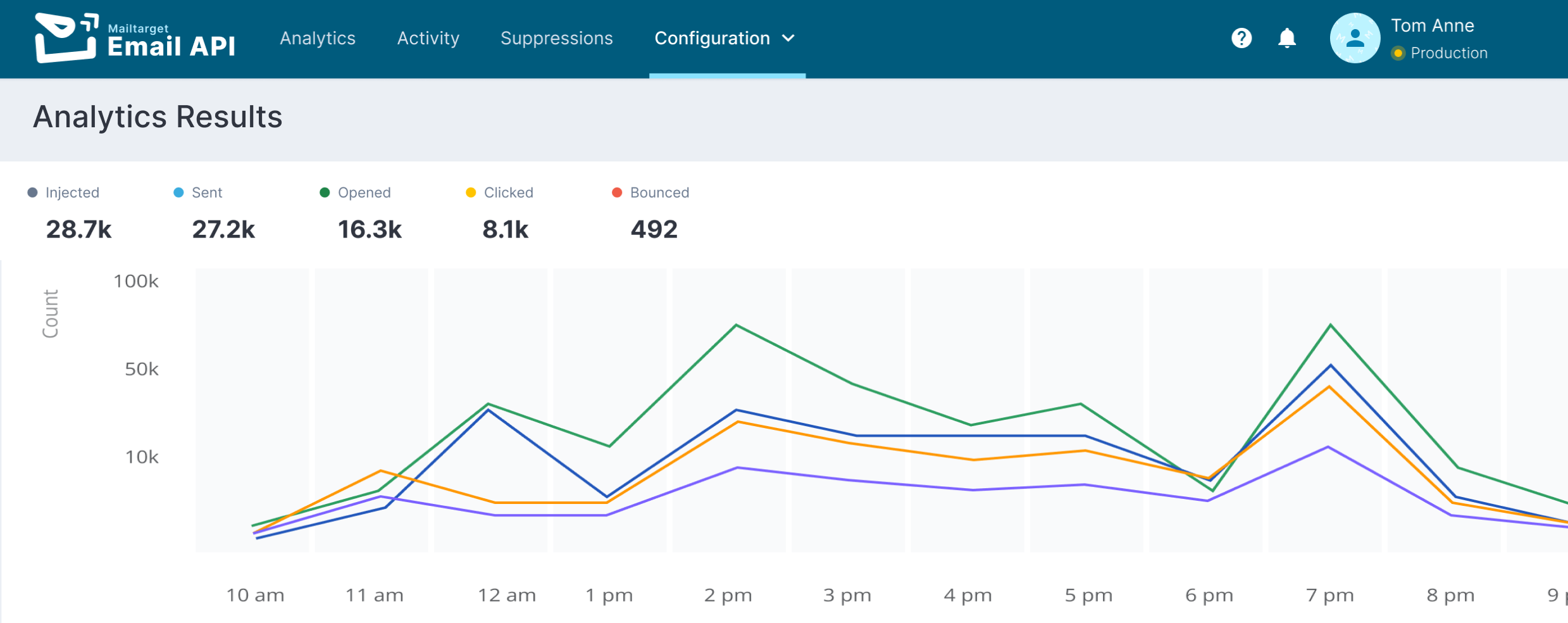Switch to the Analytics tab
Viewport: 1568px width, 623px height.
click(318, 38)
